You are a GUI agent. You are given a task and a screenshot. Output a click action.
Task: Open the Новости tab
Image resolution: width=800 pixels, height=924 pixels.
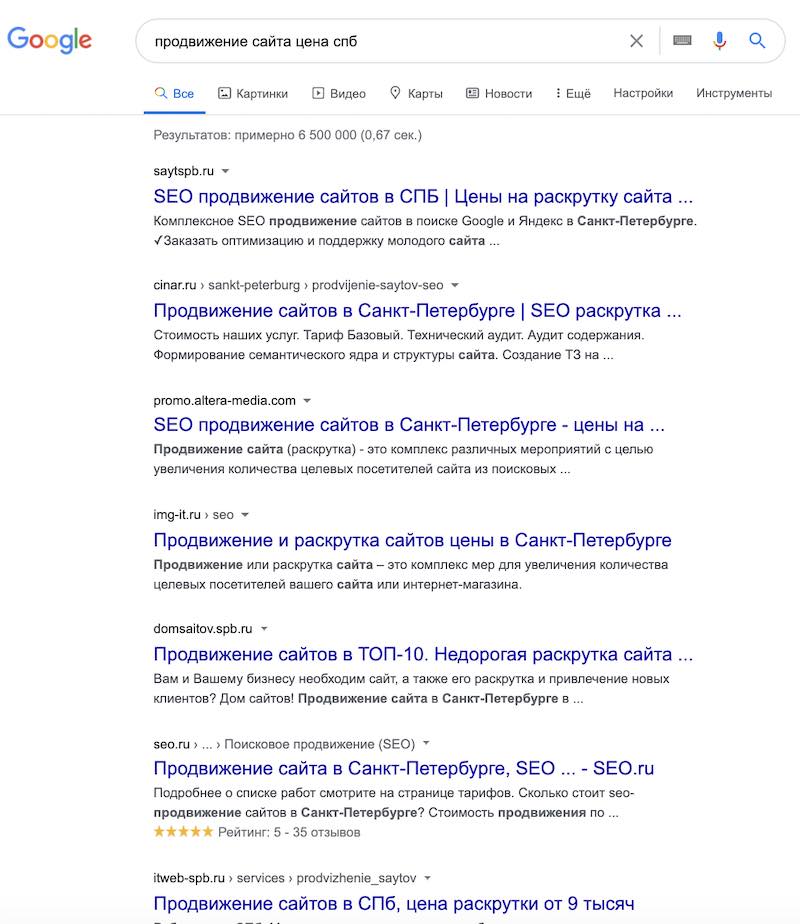[499, 93]
